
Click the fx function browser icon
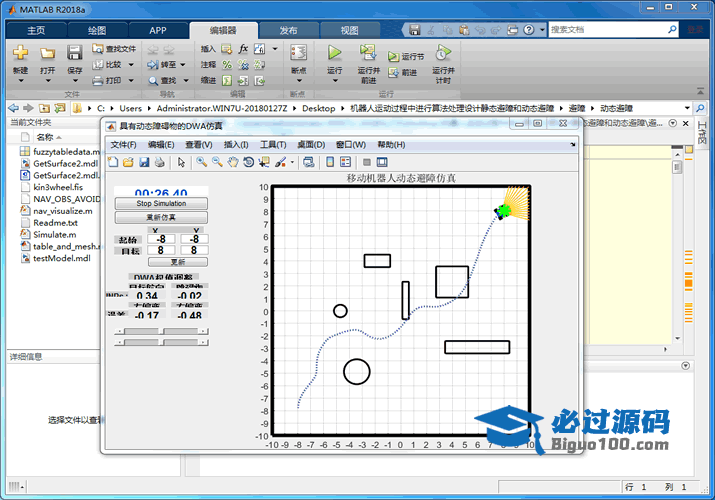(x=244, y=49)
